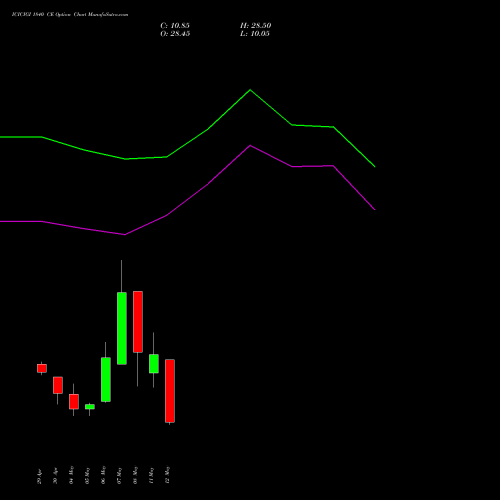Select the open value 'O: 28.45'
500x500 pixels.
point(175,34)
